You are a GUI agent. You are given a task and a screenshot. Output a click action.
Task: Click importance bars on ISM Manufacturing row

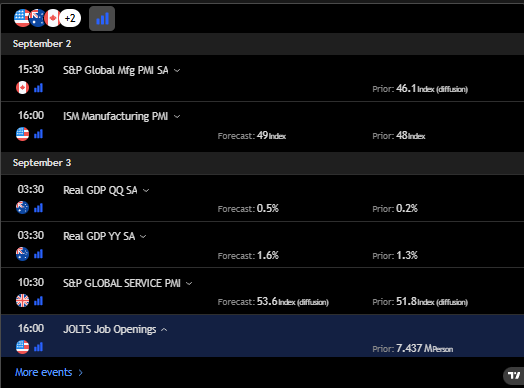[38, 134]
